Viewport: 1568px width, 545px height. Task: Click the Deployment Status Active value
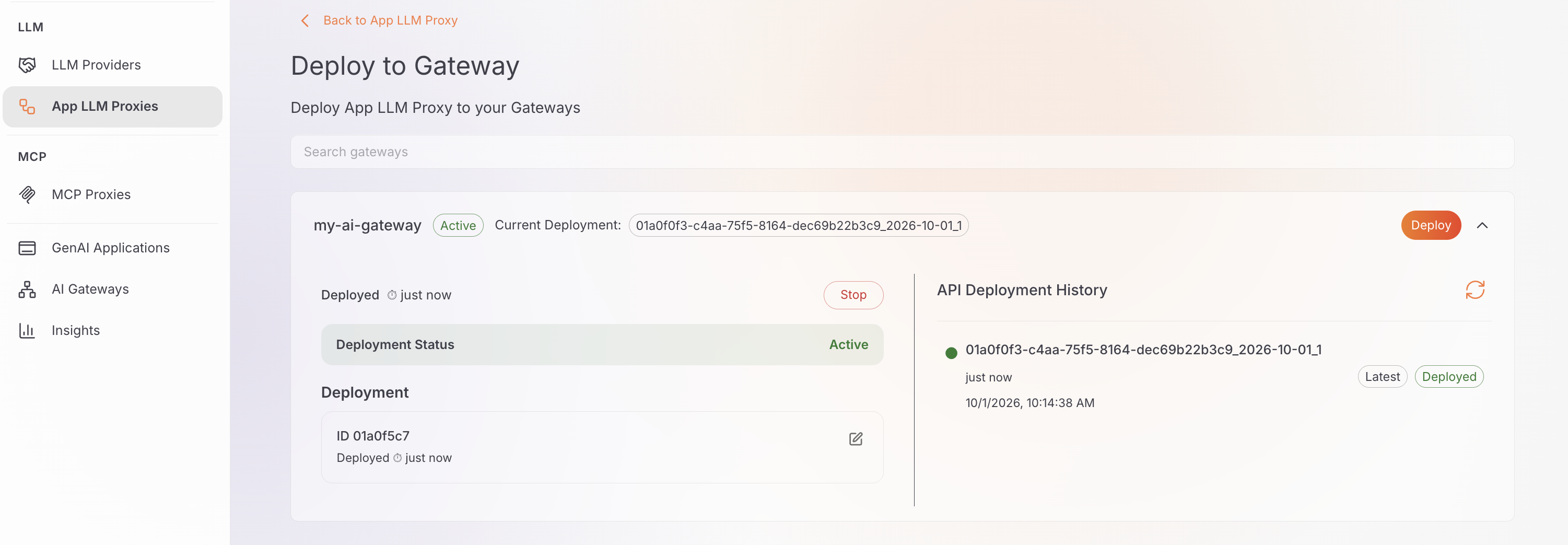[x=848, y=345]
